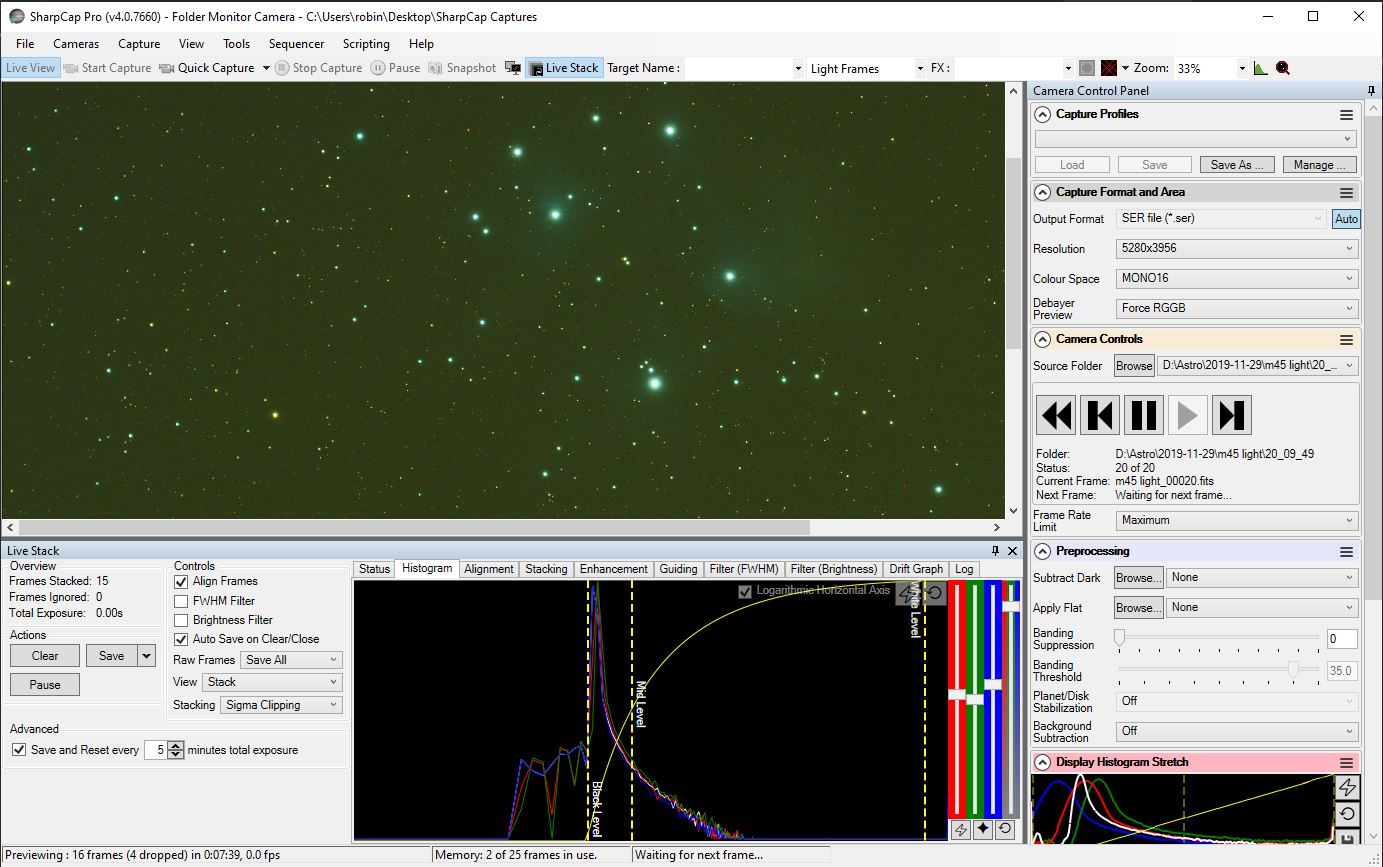Click Browse next to Source Folder
Viewport: 1383px width, 867px height.
tap(1134, 366)
